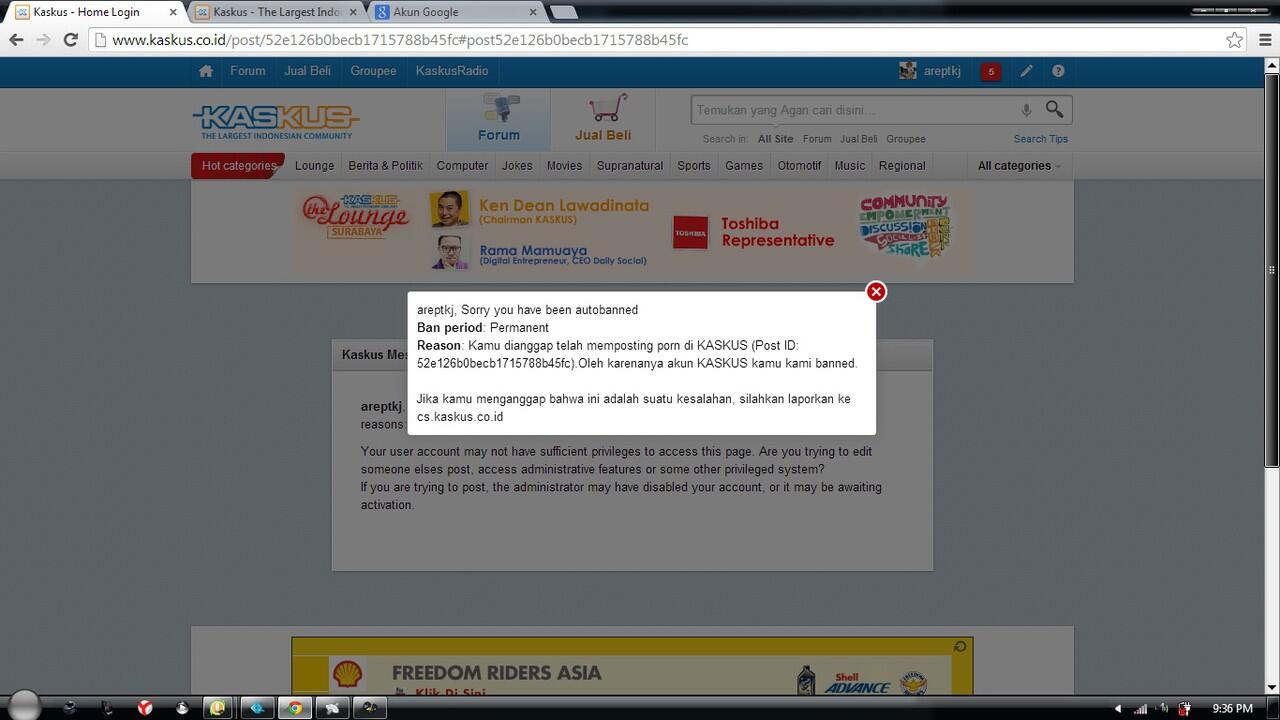Open the Otomotif category
The image size is (1280, 720).
pyautogui.click(x=799, y=166)
